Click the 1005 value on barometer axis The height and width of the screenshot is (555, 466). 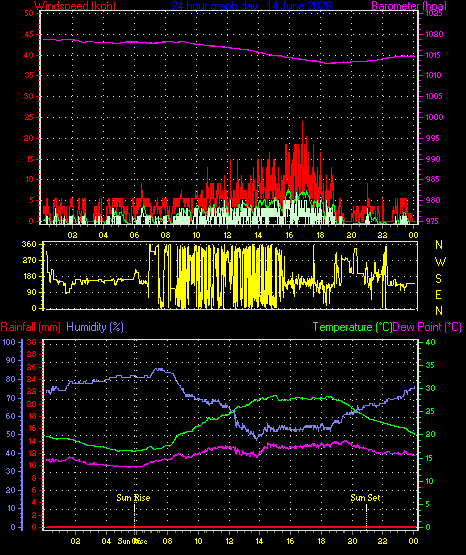434,96
